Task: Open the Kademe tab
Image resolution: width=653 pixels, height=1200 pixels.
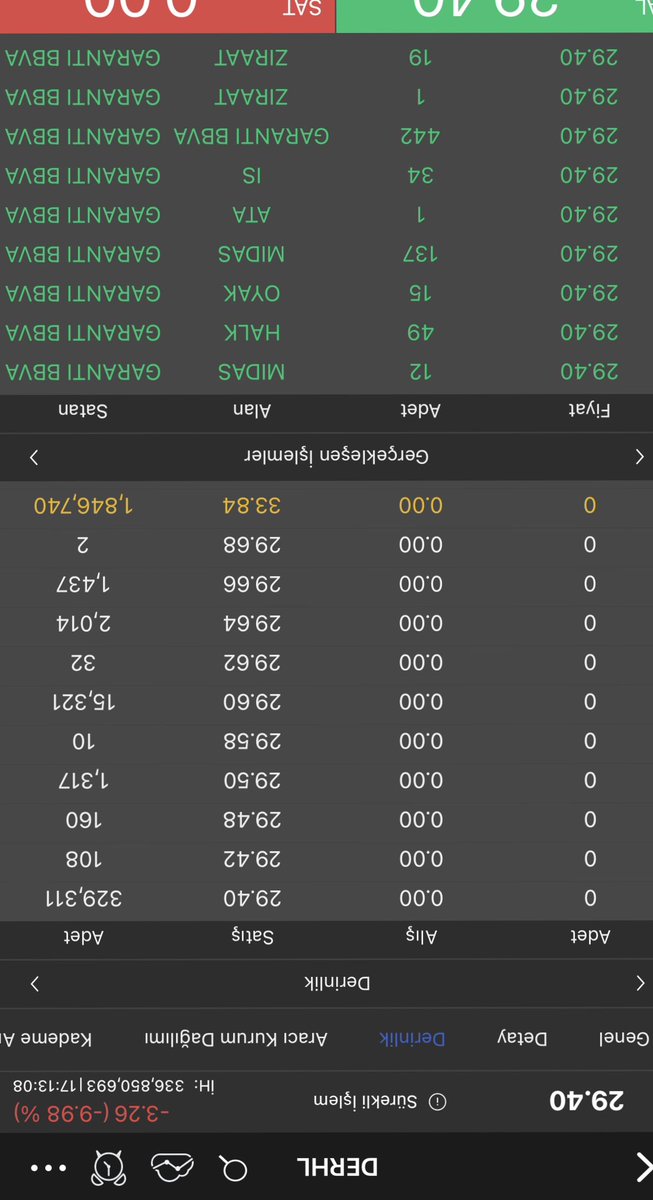Action: point(47,1038)
